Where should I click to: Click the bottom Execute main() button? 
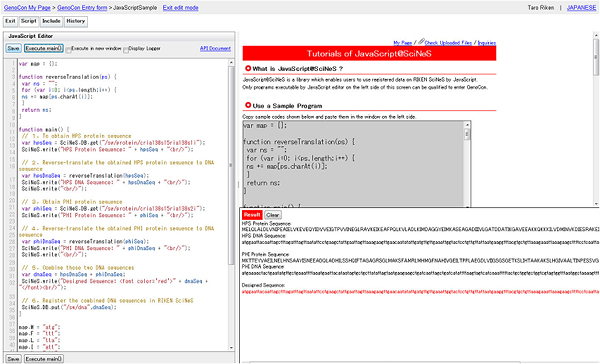(x=44, y=359)
